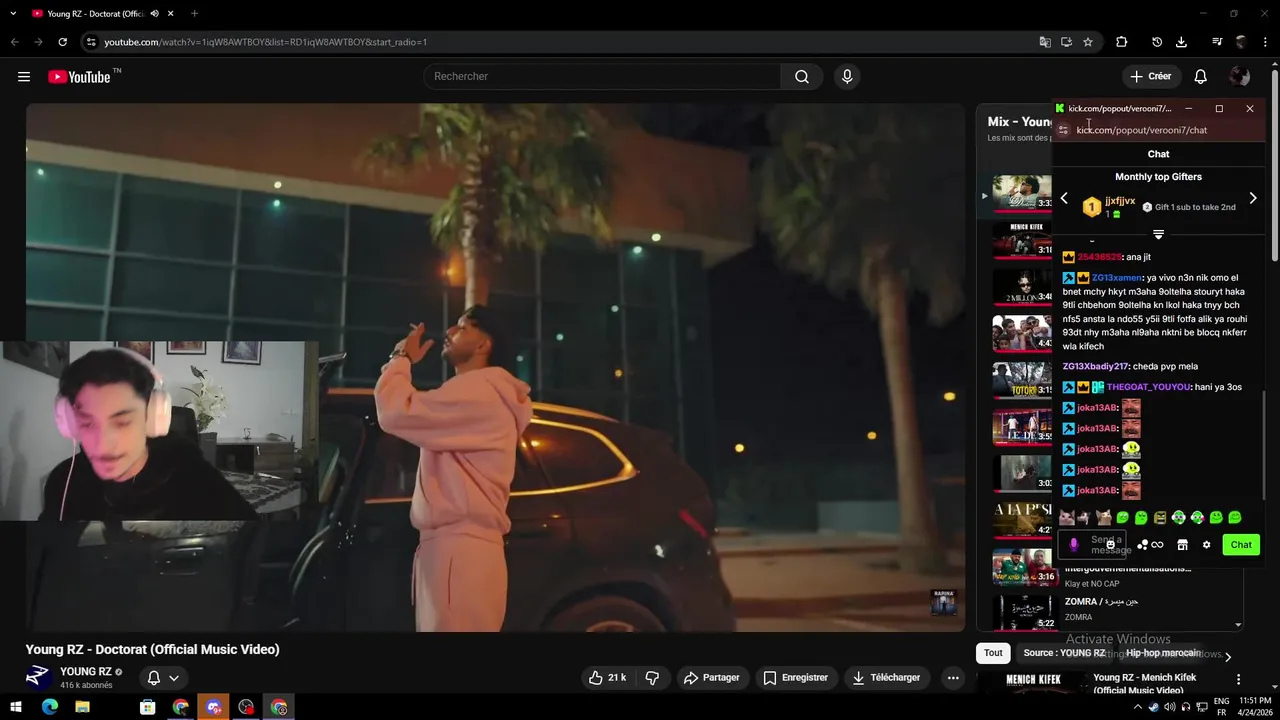
Task: Select the Source : YOUNG RZ chip
Action: [1064, 653]
